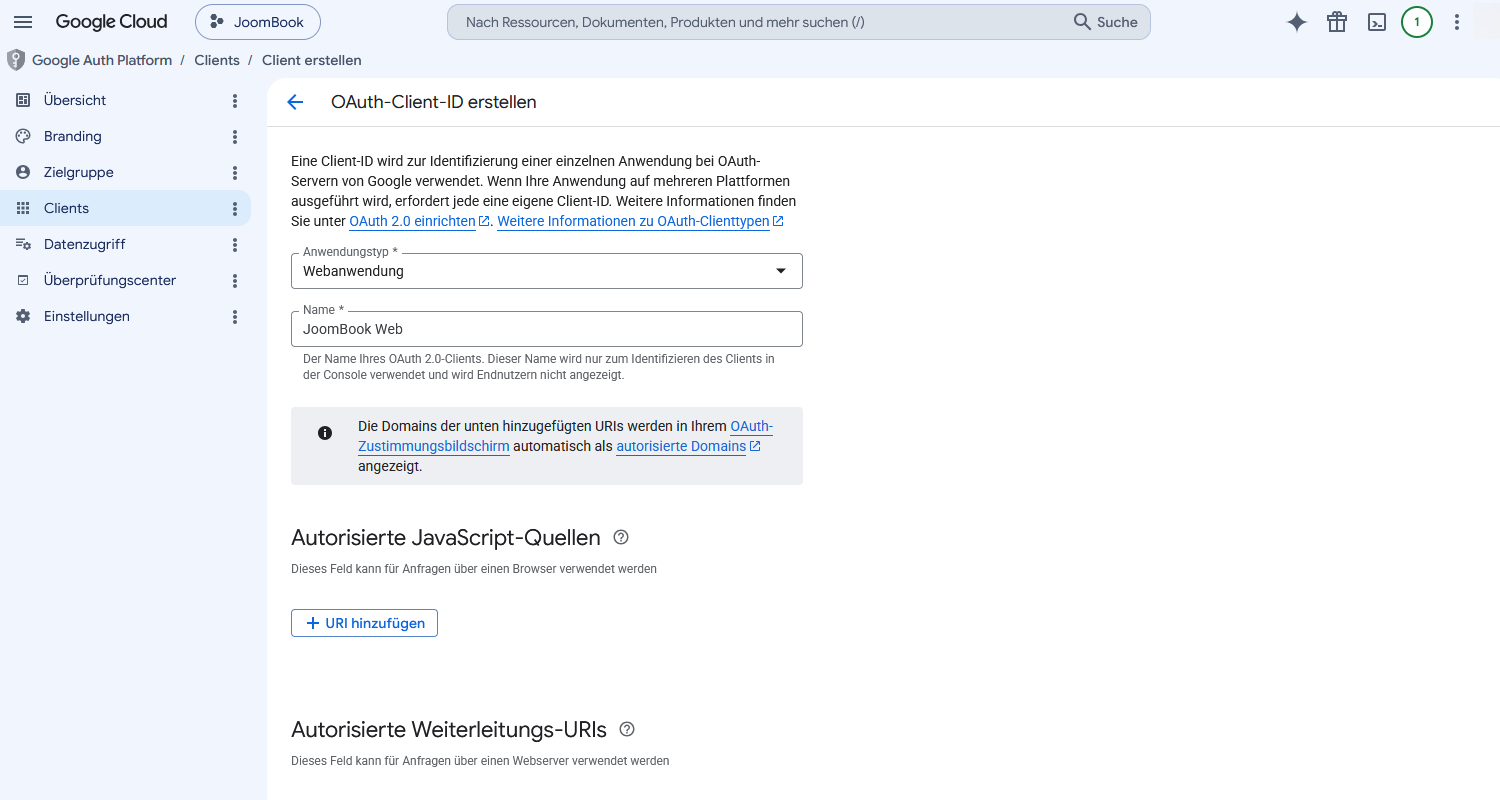Go to the Google Auth Platform breadcrumb
The height and width of the screenshot is (800, 1500).
102,60
